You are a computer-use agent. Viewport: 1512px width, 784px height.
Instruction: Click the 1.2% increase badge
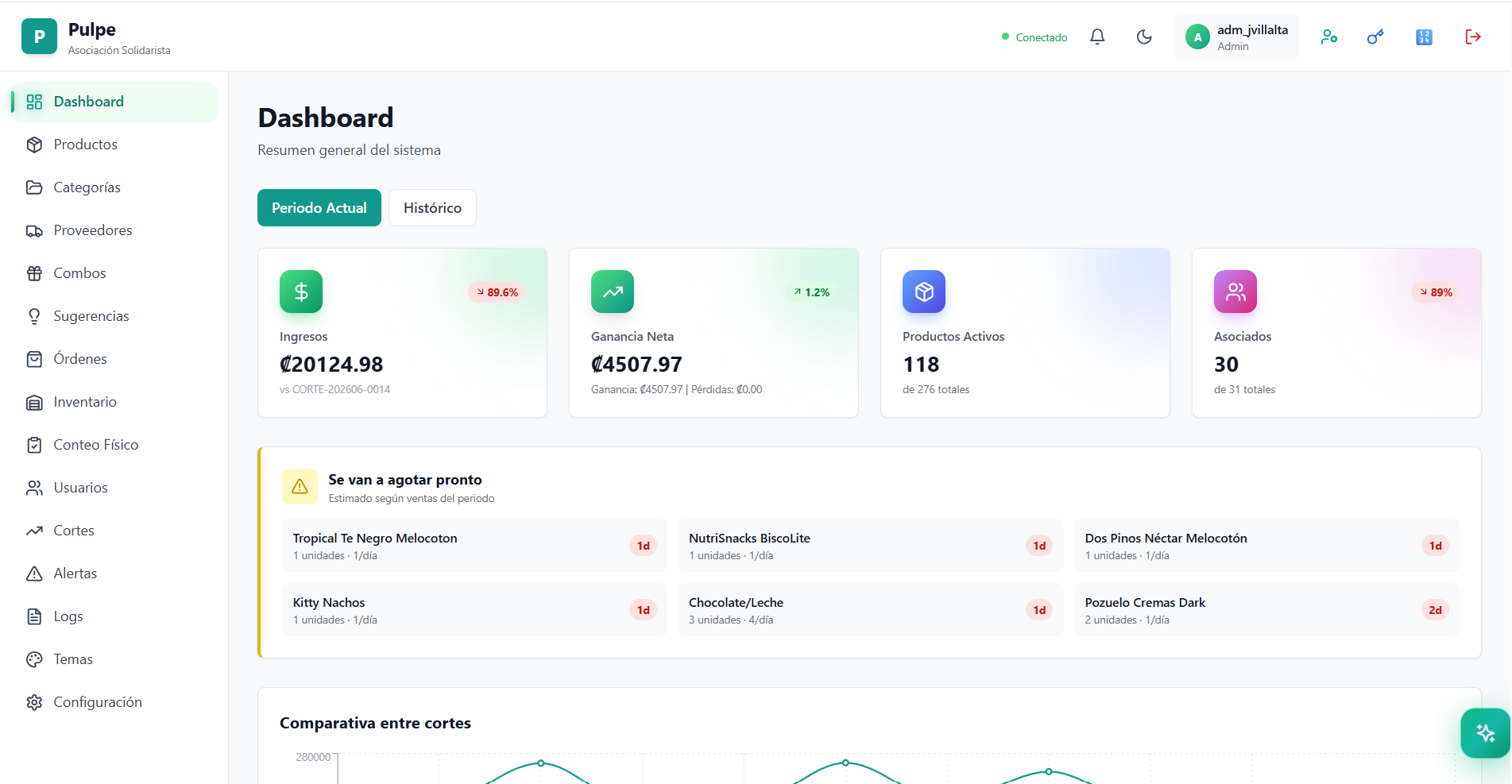[x=811, y=292]
